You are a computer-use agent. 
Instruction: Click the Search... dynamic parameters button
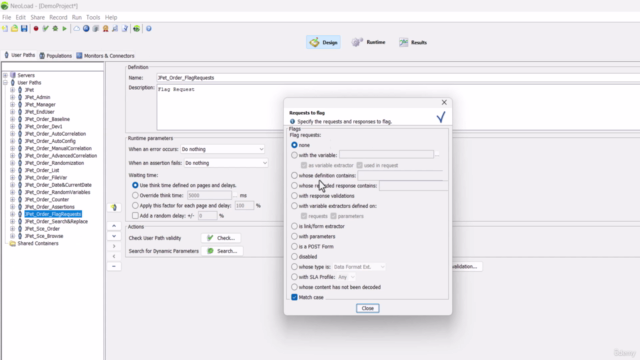click(x=222, y=251)
